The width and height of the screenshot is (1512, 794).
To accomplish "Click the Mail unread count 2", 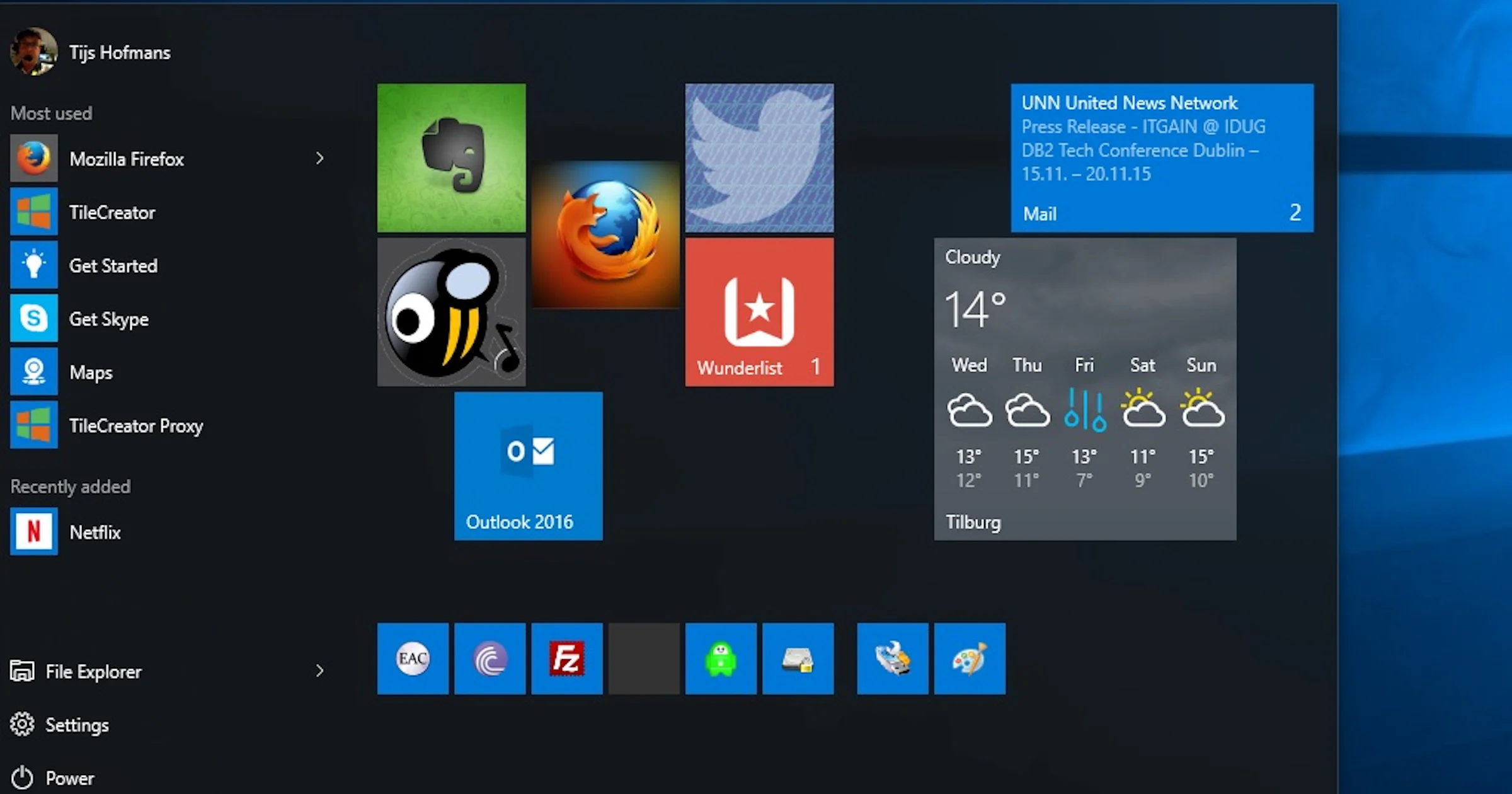I will (x=1295, y=212).
